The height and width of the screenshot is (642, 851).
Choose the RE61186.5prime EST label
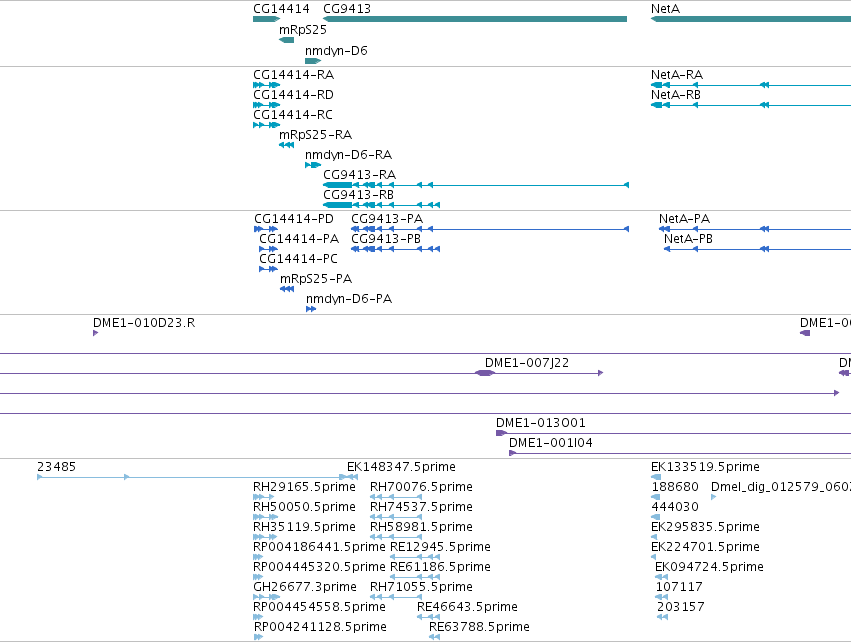pyautogui.click(x=440, y=567)
